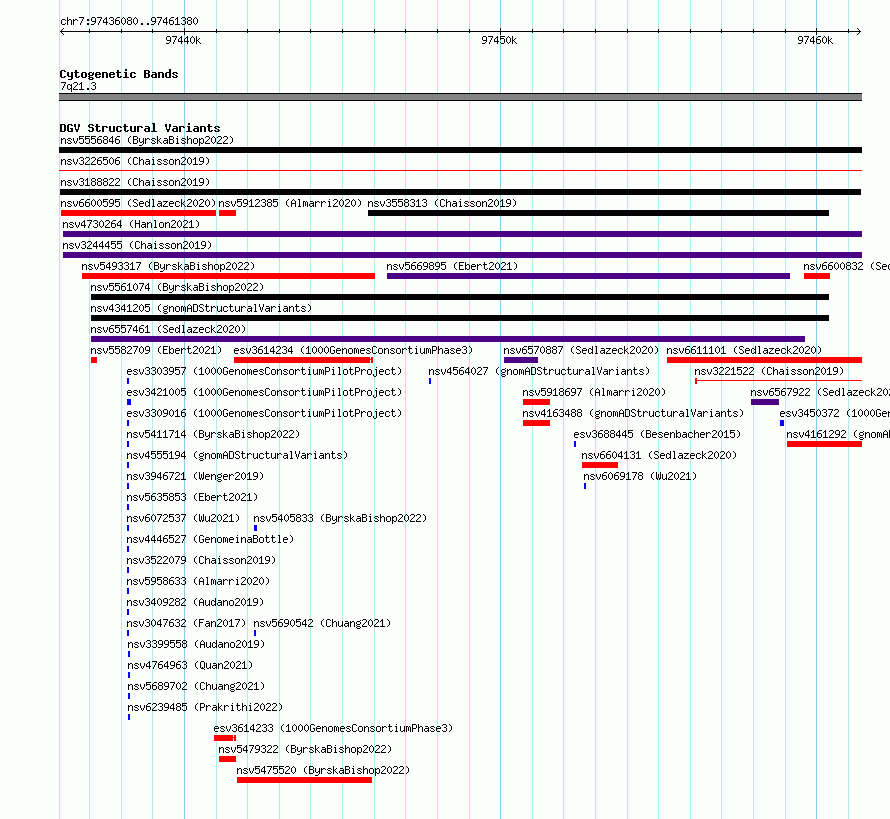Click the chr7:97436080..97461380 coordinates text

pos(129,21)
